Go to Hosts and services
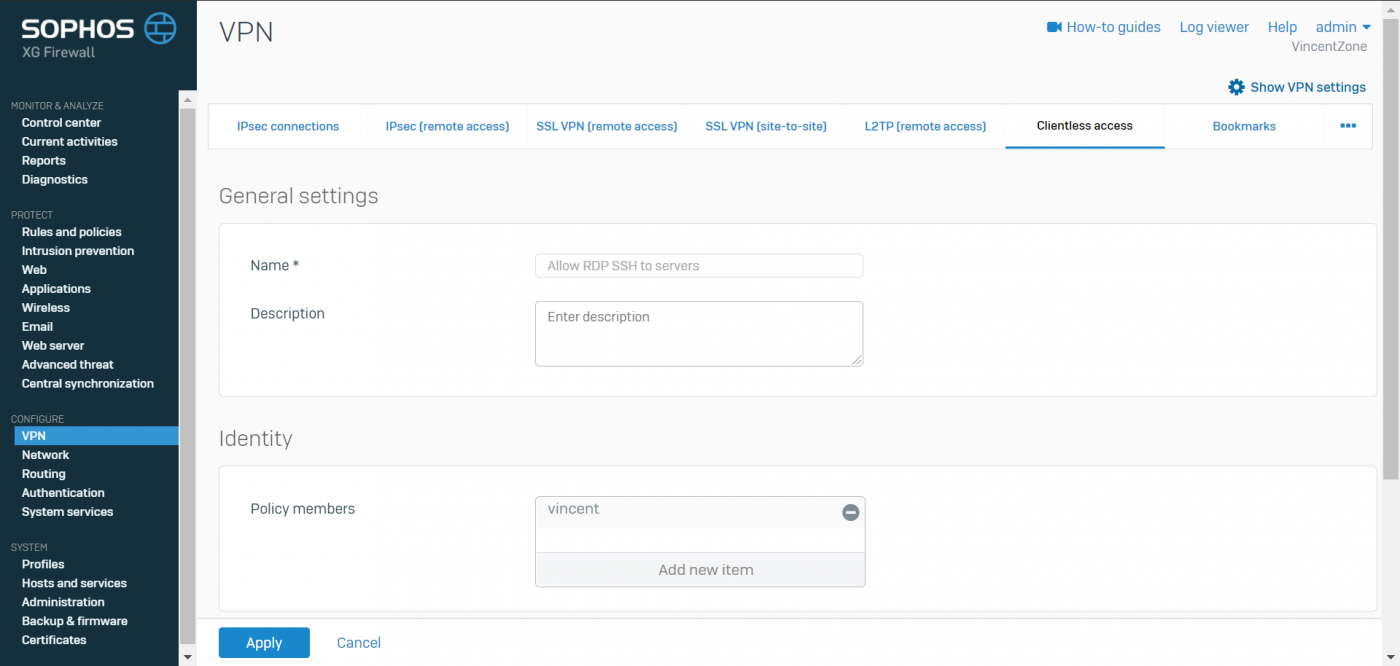Viewport: 1400px width, 666px height. (x=74, y=584)
